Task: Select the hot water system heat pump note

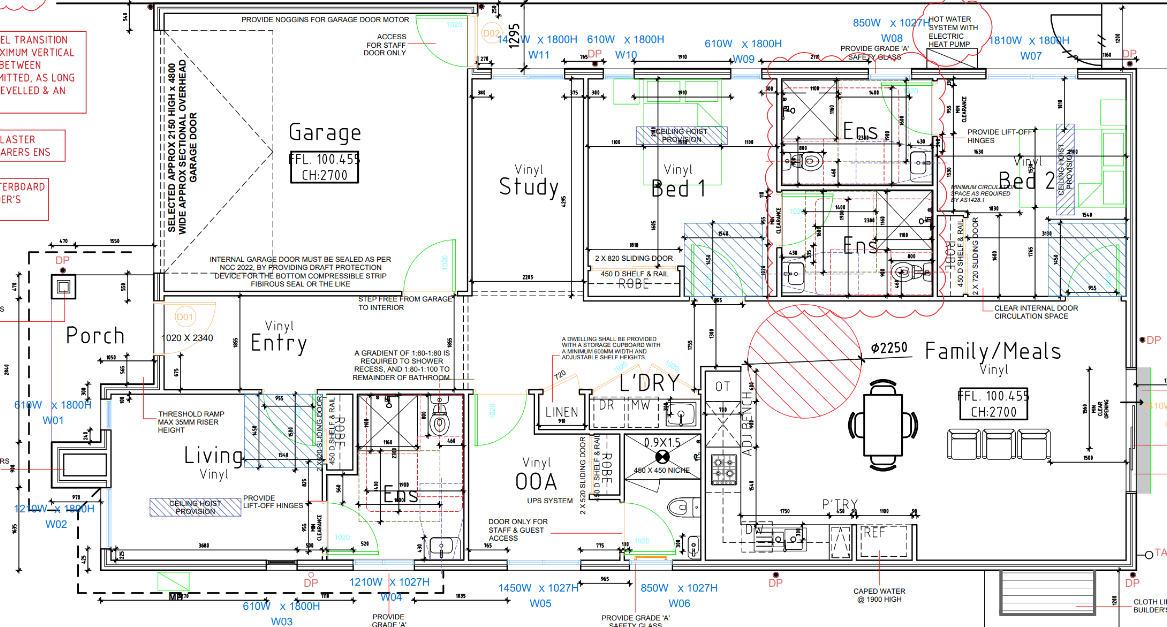Action: [x=953, y=32]
